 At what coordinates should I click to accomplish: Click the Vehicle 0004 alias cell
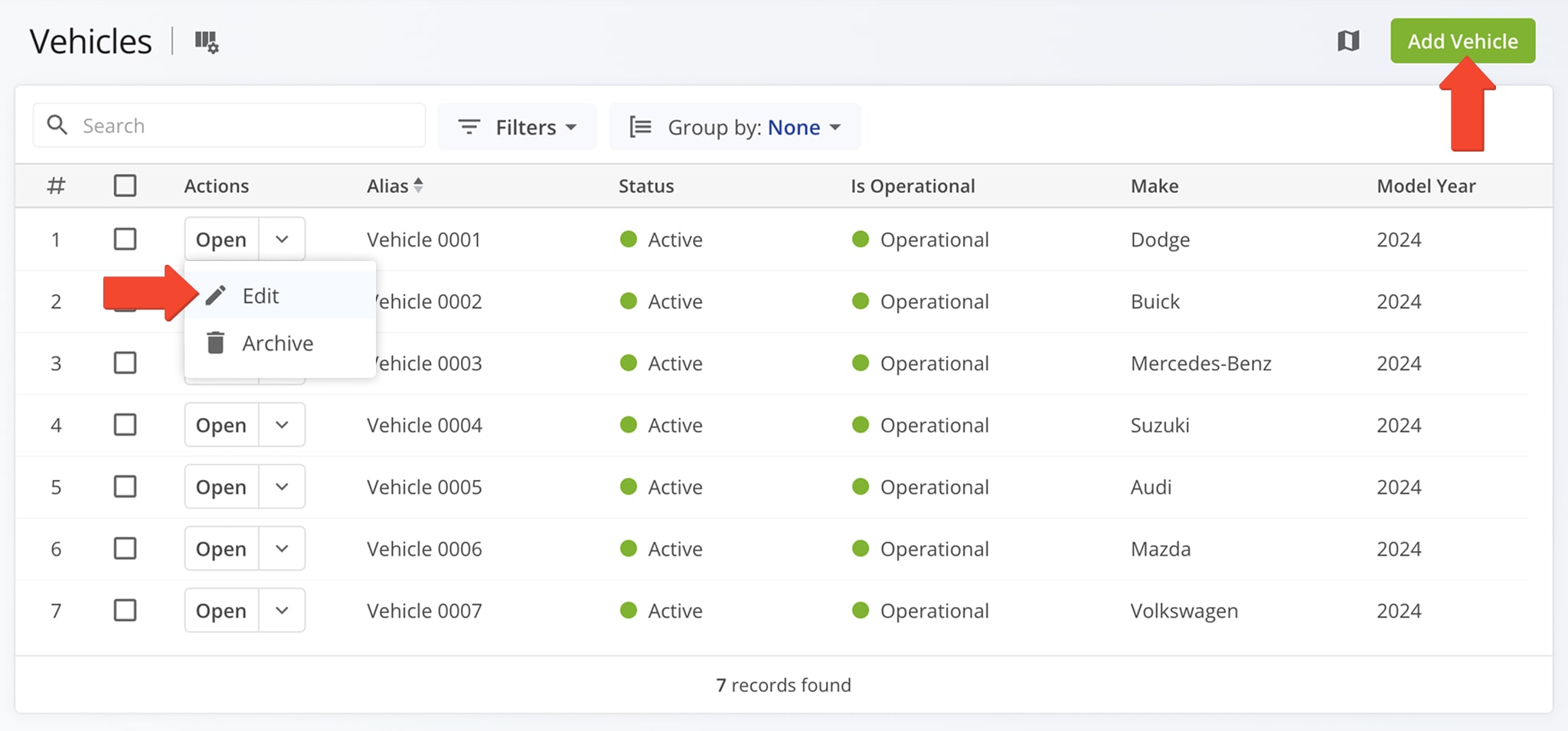click(424, 425)
